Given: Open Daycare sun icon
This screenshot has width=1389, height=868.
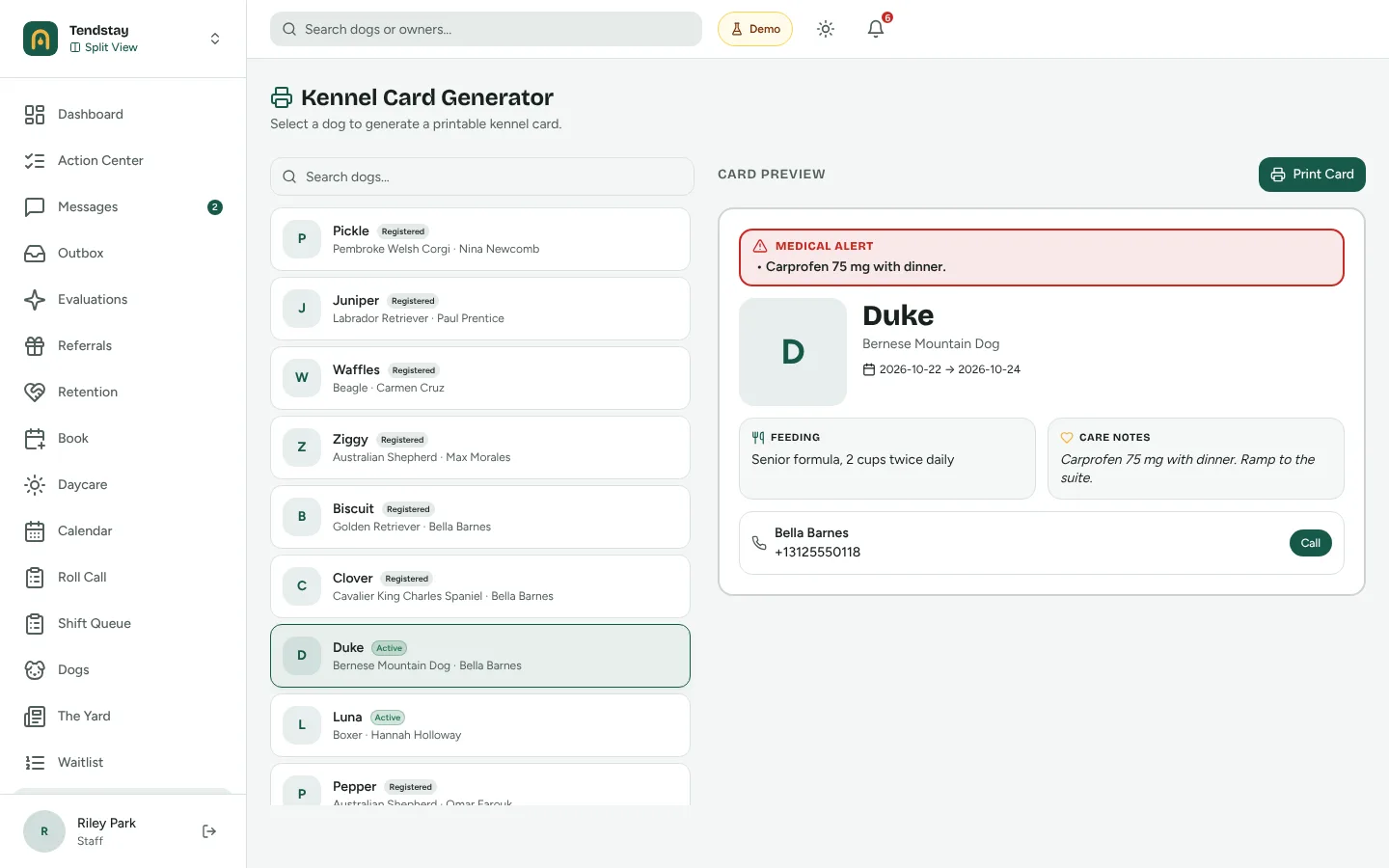Looking at the screenshot, I should (x=35, y=485).
